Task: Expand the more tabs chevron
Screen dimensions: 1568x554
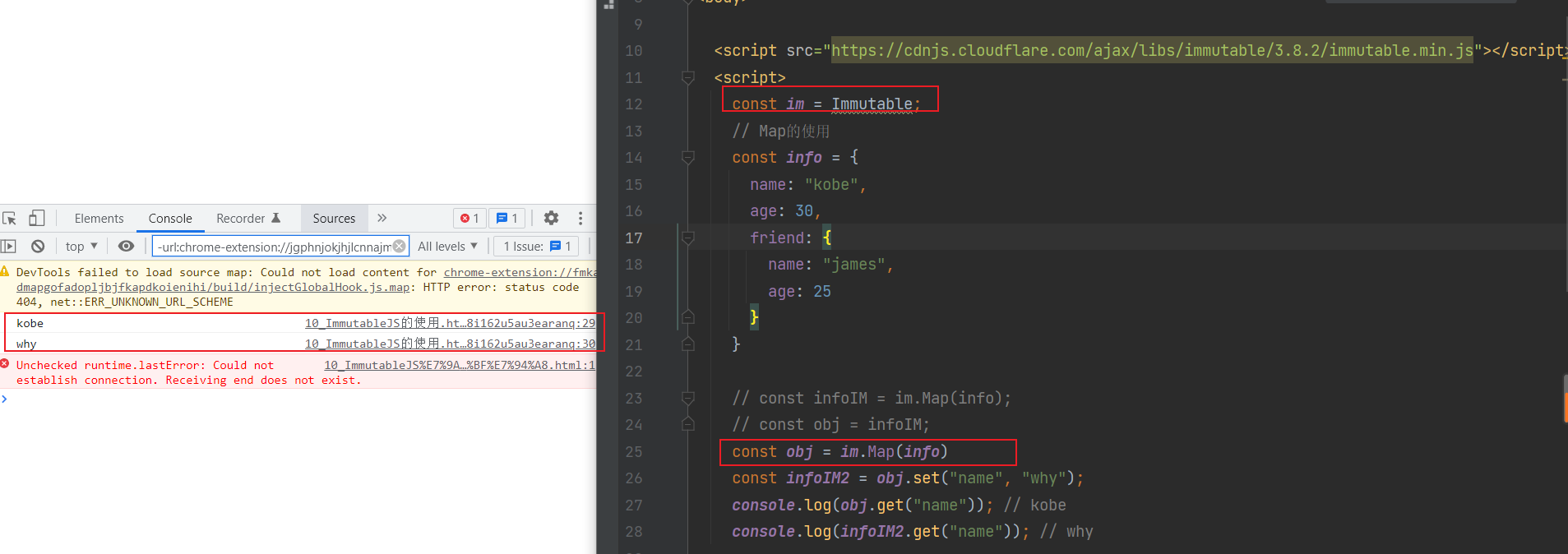Action: point(382,218)
